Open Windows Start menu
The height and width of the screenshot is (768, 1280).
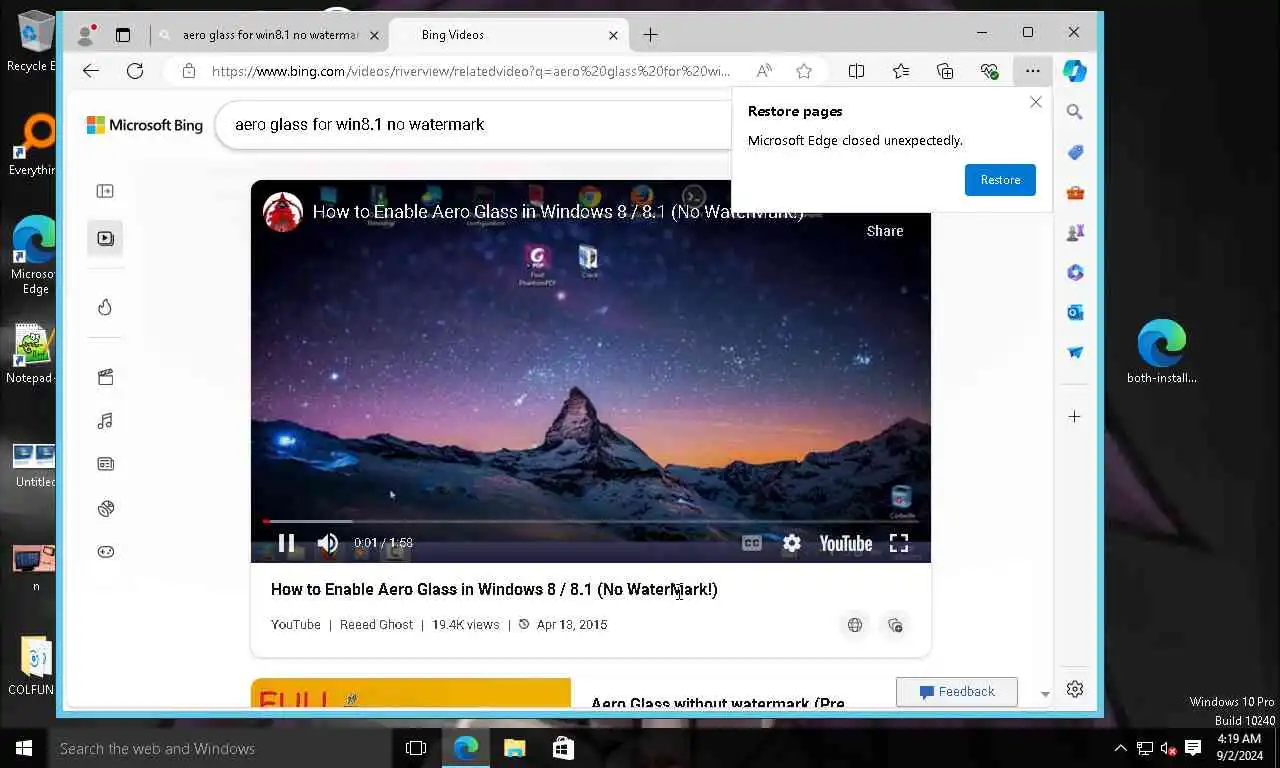pos(24,748)
